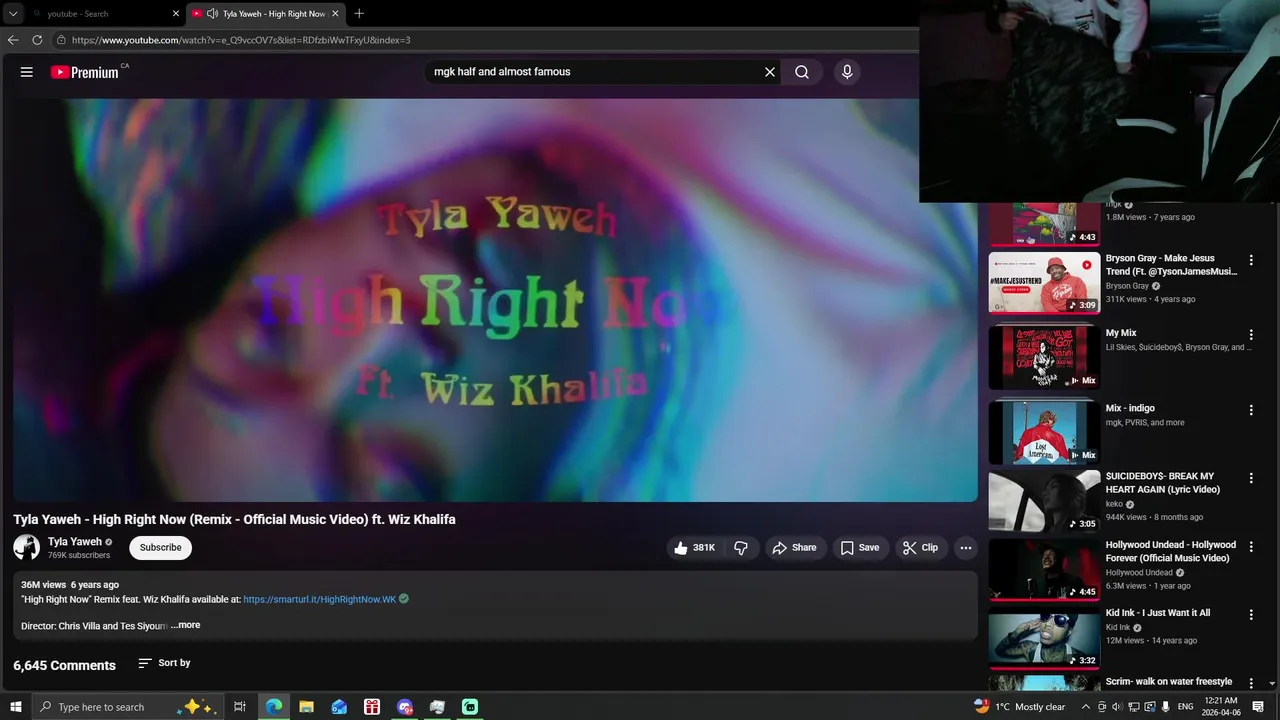Open the notification center icon

pos(1258,707)
